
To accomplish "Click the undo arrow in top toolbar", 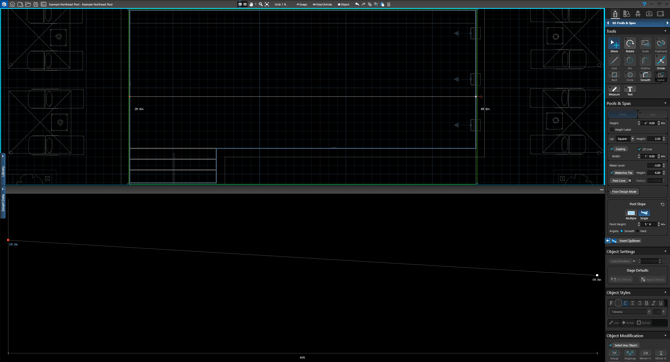I will [x=357, y=4].
